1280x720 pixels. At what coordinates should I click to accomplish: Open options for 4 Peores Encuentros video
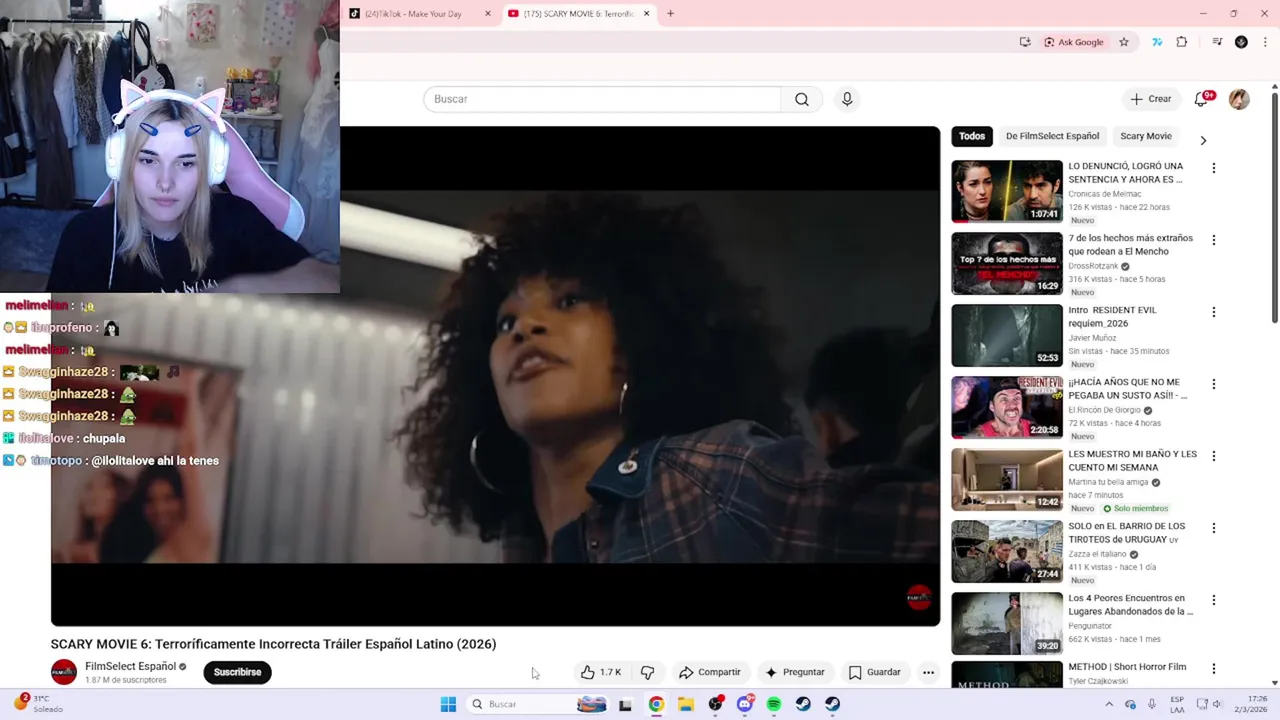pos(1214,600)
